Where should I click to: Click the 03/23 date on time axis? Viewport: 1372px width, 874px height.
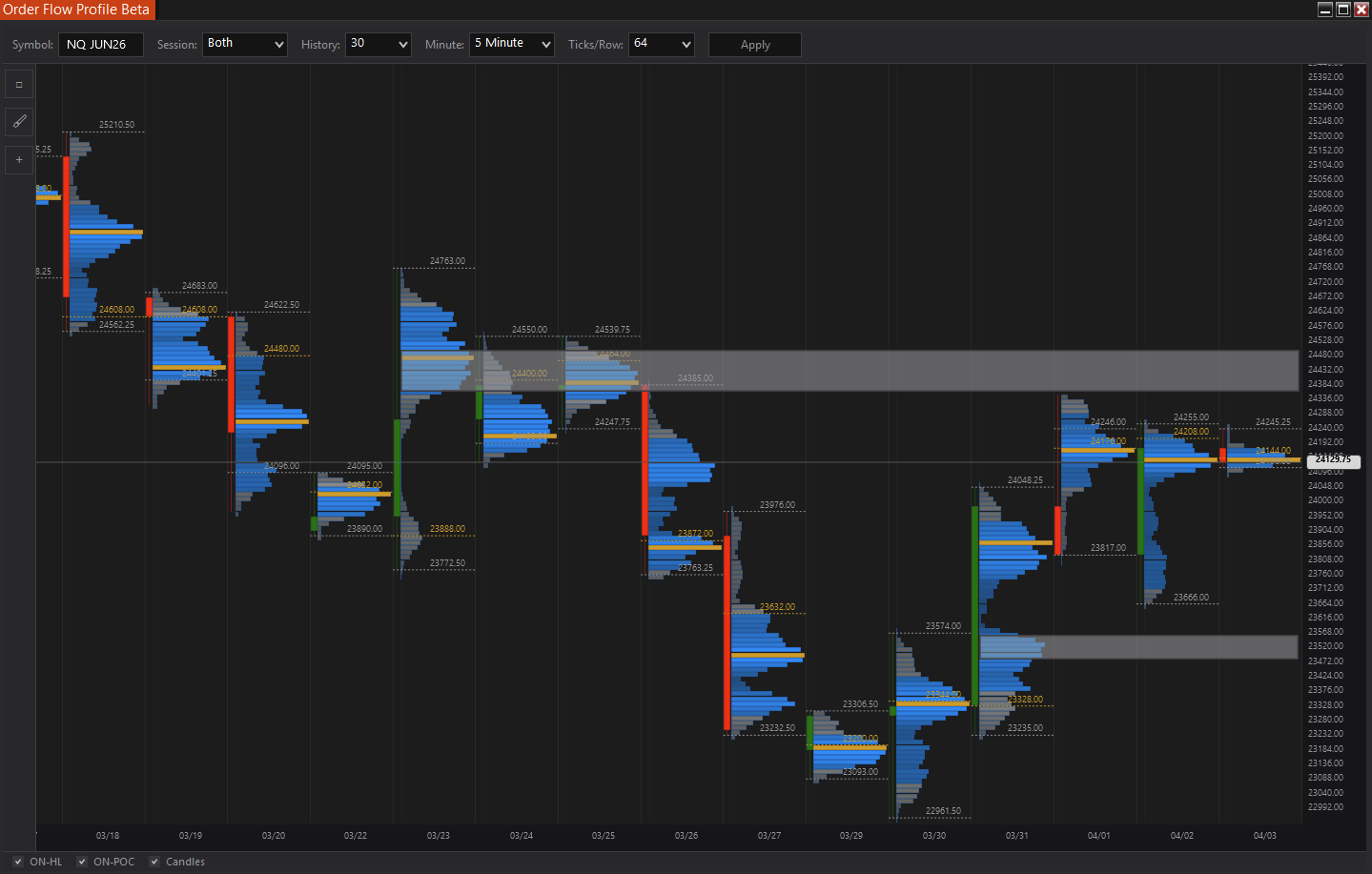pyautogui.click(x=439, y=836)
